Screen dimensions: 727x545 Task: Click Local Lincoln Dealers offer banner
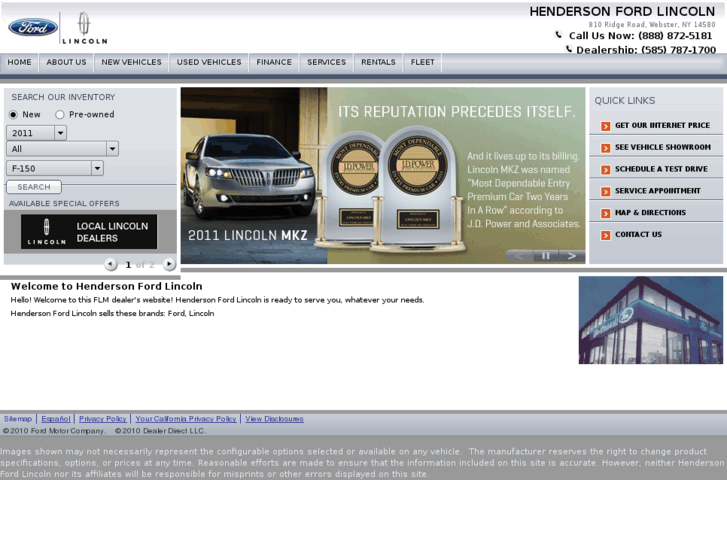pos(89,231)
